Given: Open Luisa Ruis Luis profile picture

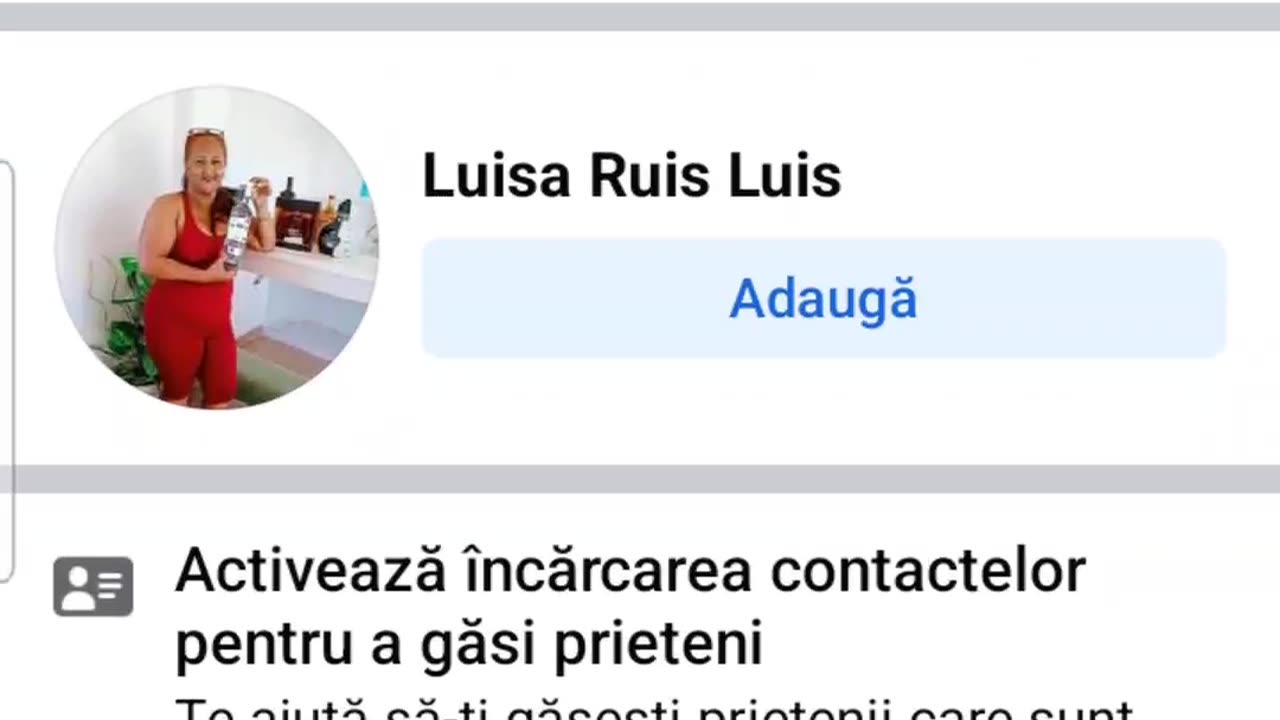Looking at the screenshot, I should [216, 247].
